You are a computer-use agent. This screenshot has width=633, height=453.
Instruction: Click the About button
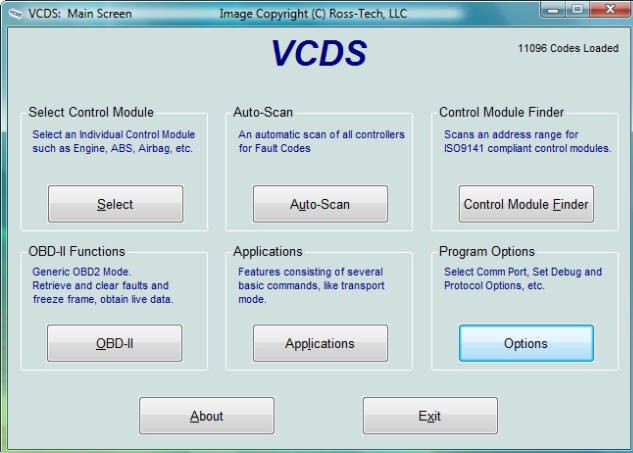tap(207, 416)
